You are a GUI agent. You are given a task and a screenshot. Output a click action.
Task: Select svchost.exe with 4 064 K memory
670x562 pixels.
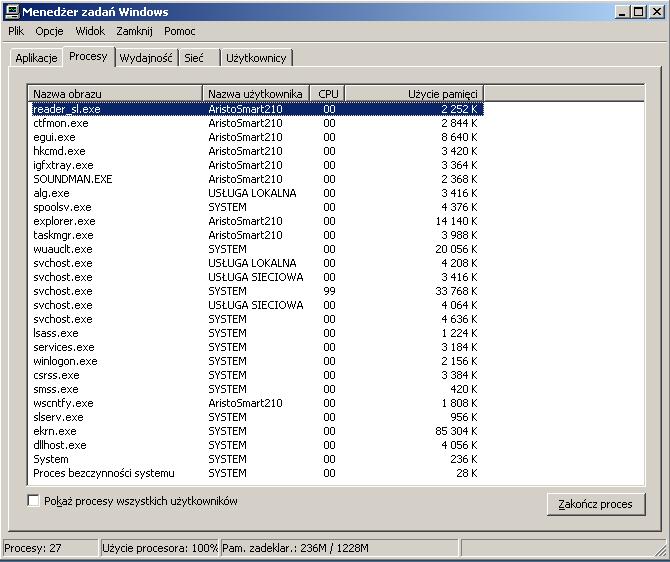(258, 305)
